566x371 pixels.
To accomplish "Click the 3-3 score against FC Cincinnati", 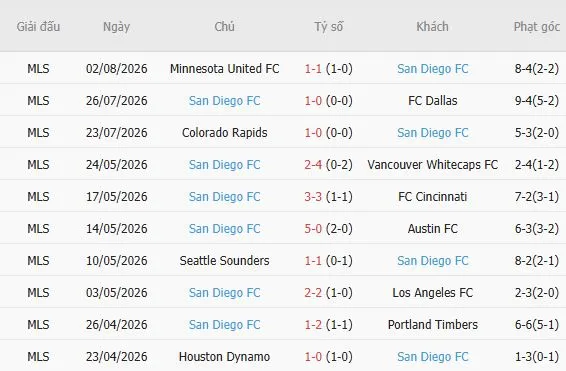I will click(x=313, y=197).
